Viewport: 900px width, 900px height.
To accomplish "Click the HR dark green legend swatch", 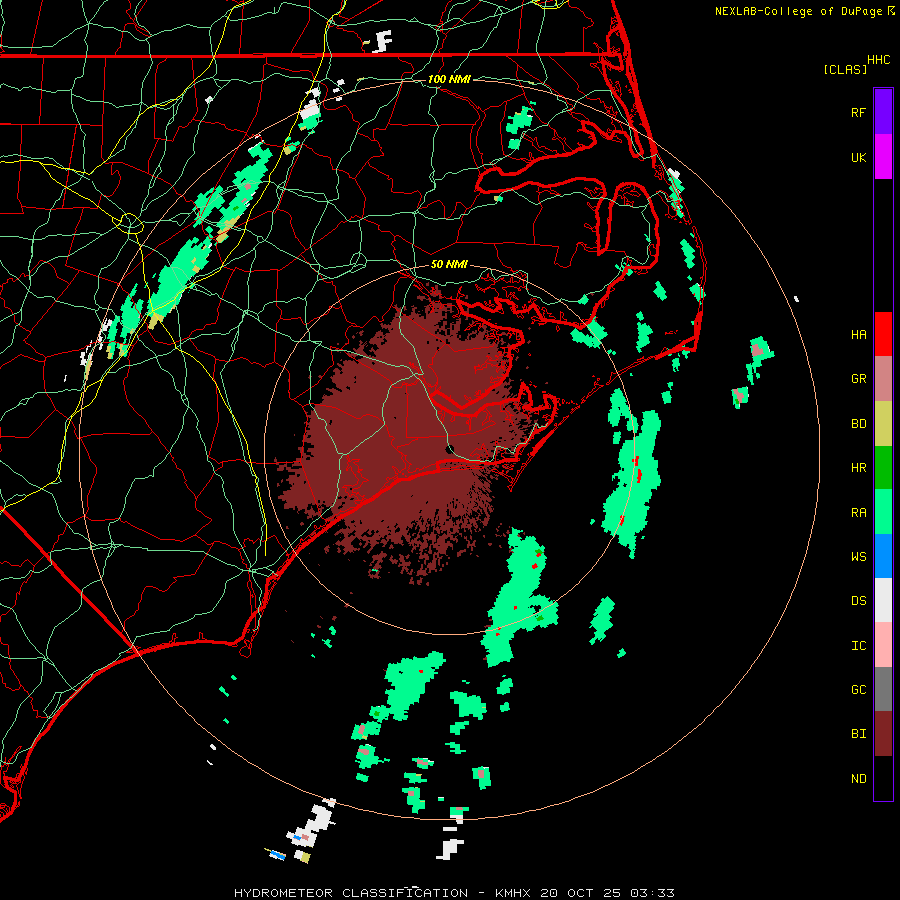I will tap(883, 467).
